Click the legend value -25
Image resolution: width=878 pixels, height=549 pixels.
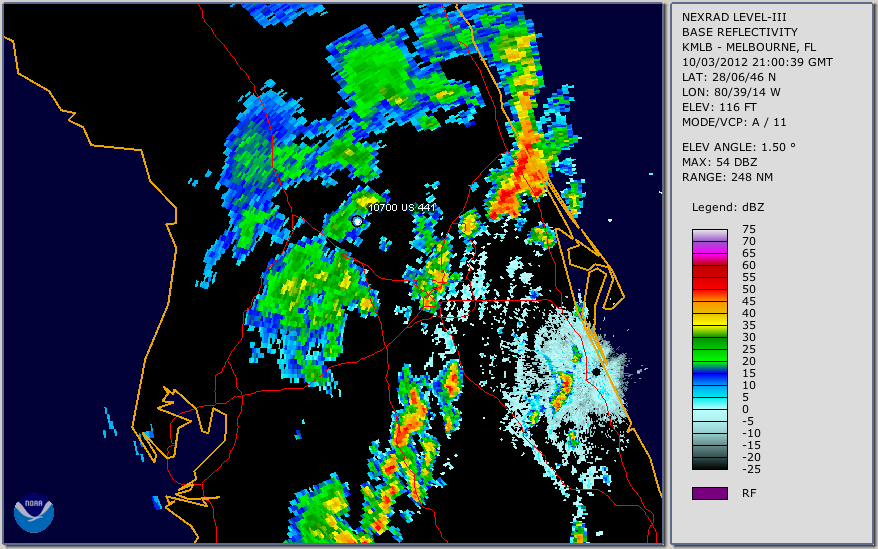[751, 469]
